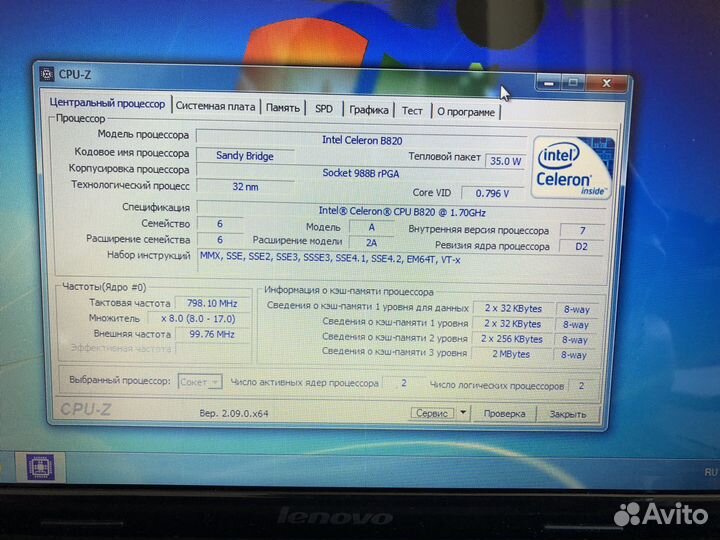Click the Проверка button

coord(504,413)
